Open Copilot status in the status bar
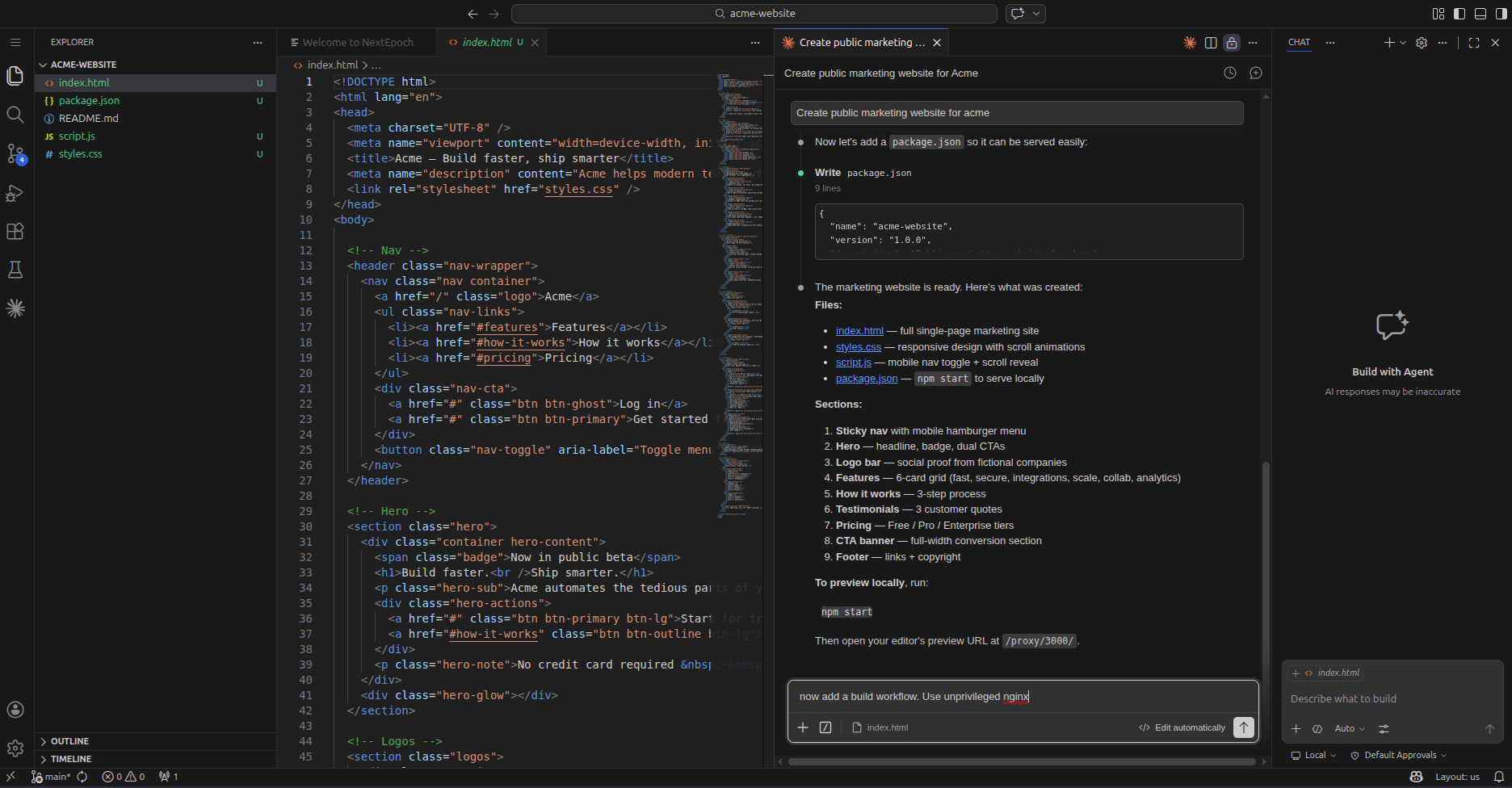 (x=1417, y=777)
